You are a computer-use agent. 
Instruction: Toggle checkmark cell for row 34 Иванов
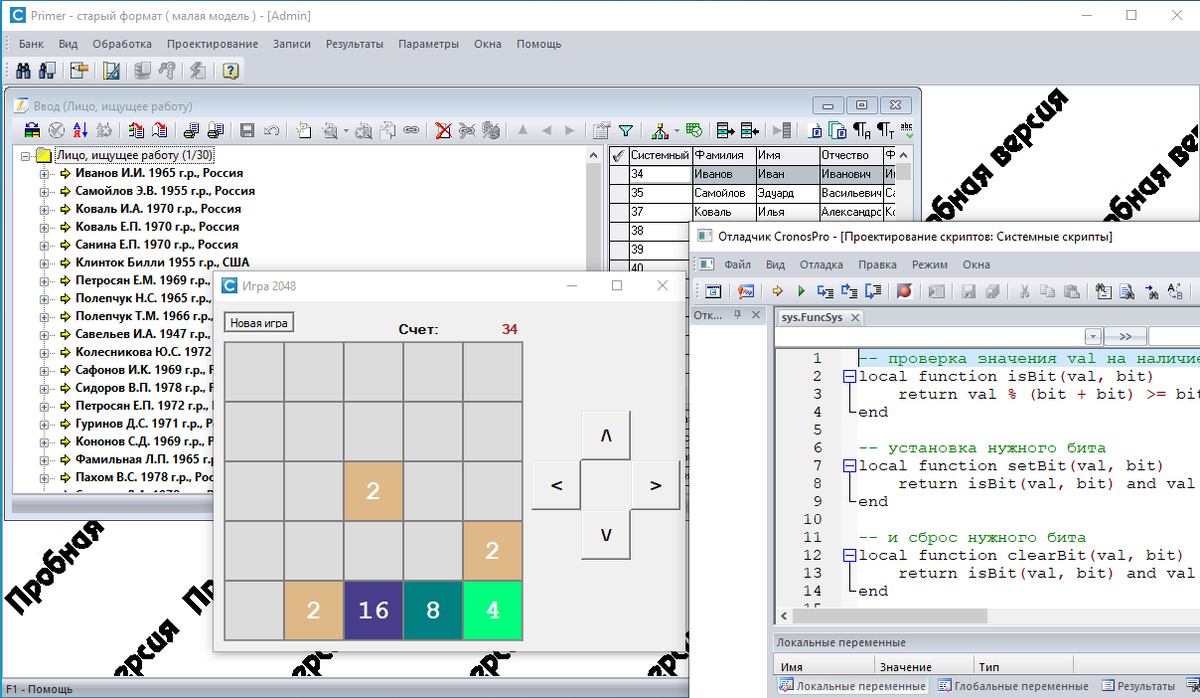pyautogui.click(x=618, y=174)
